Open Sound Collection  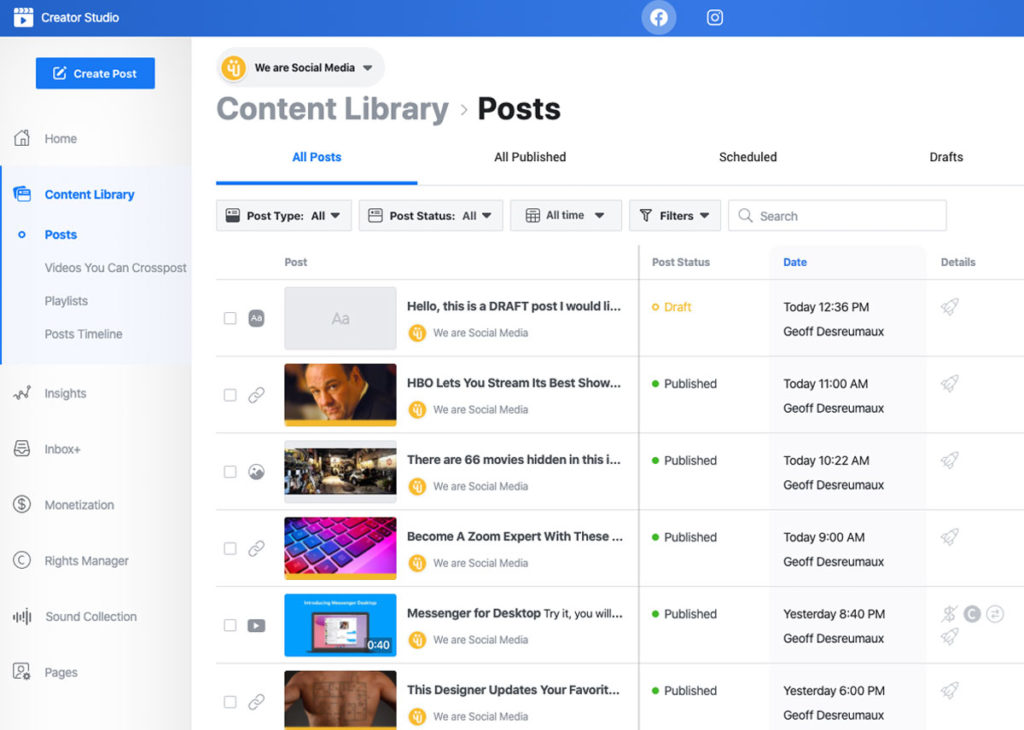click(90, 617)
